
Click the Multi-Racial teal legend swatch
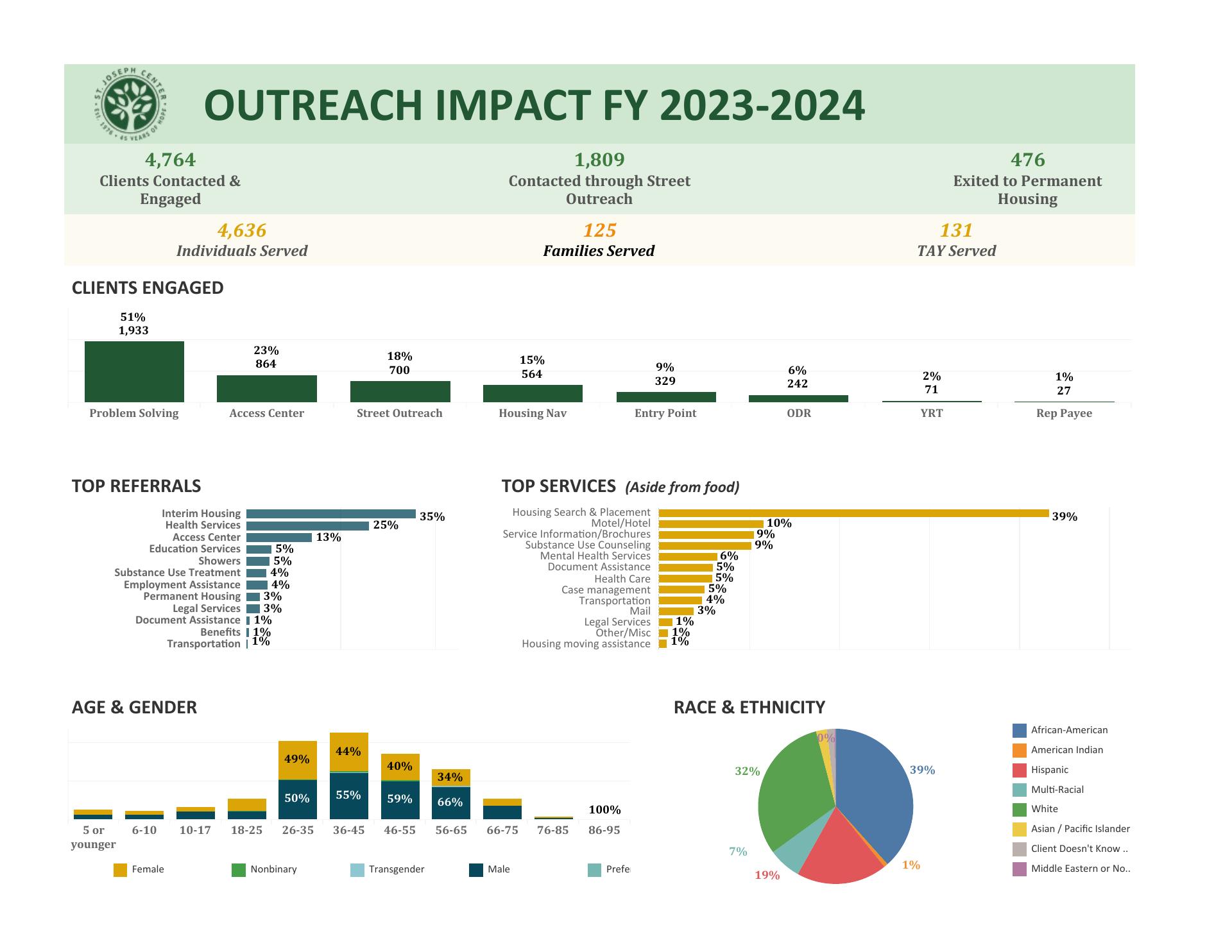tap(1019, 790)
